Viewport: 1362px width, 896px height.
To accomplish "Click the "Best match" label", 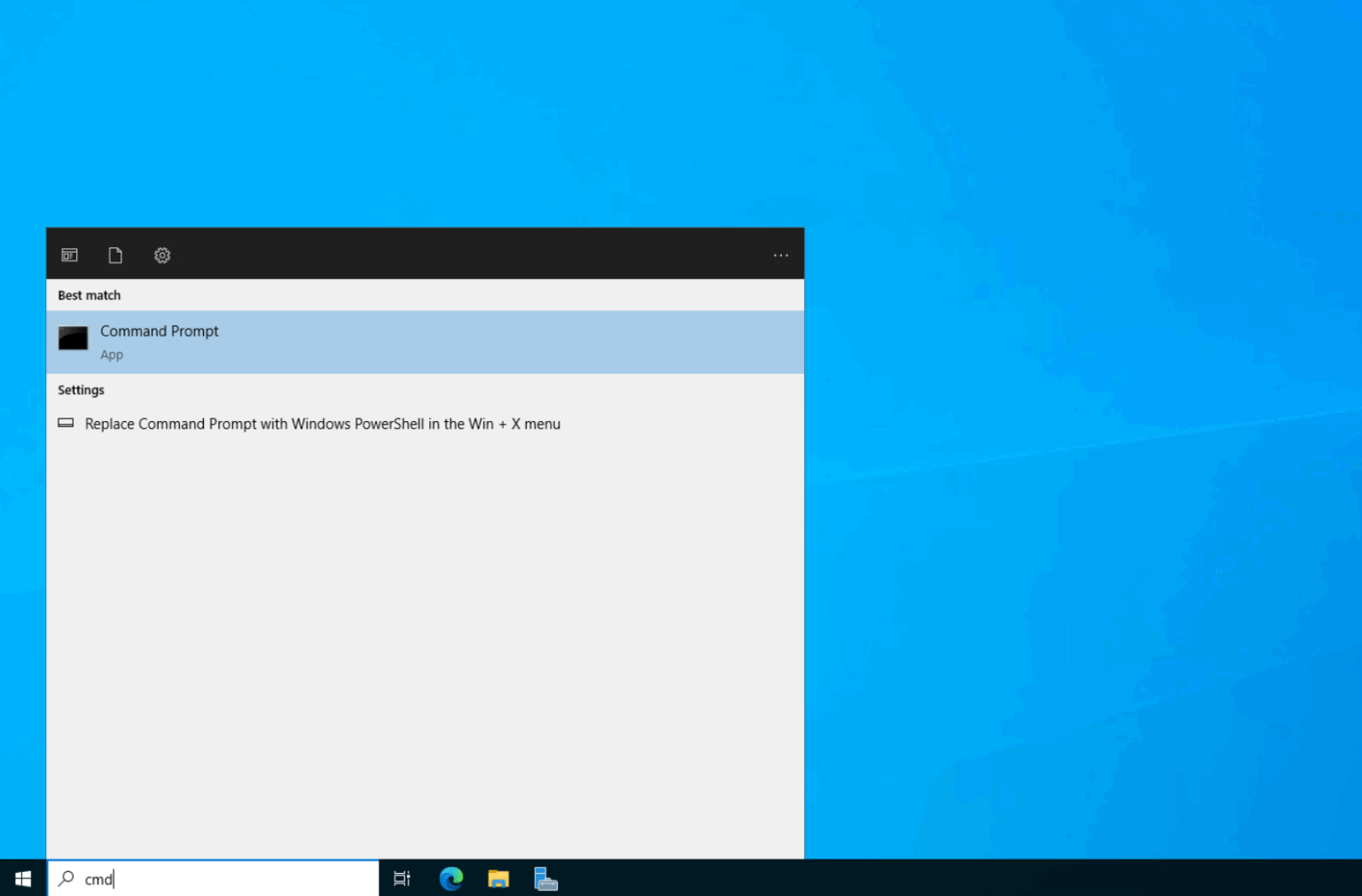I will 89,295.
